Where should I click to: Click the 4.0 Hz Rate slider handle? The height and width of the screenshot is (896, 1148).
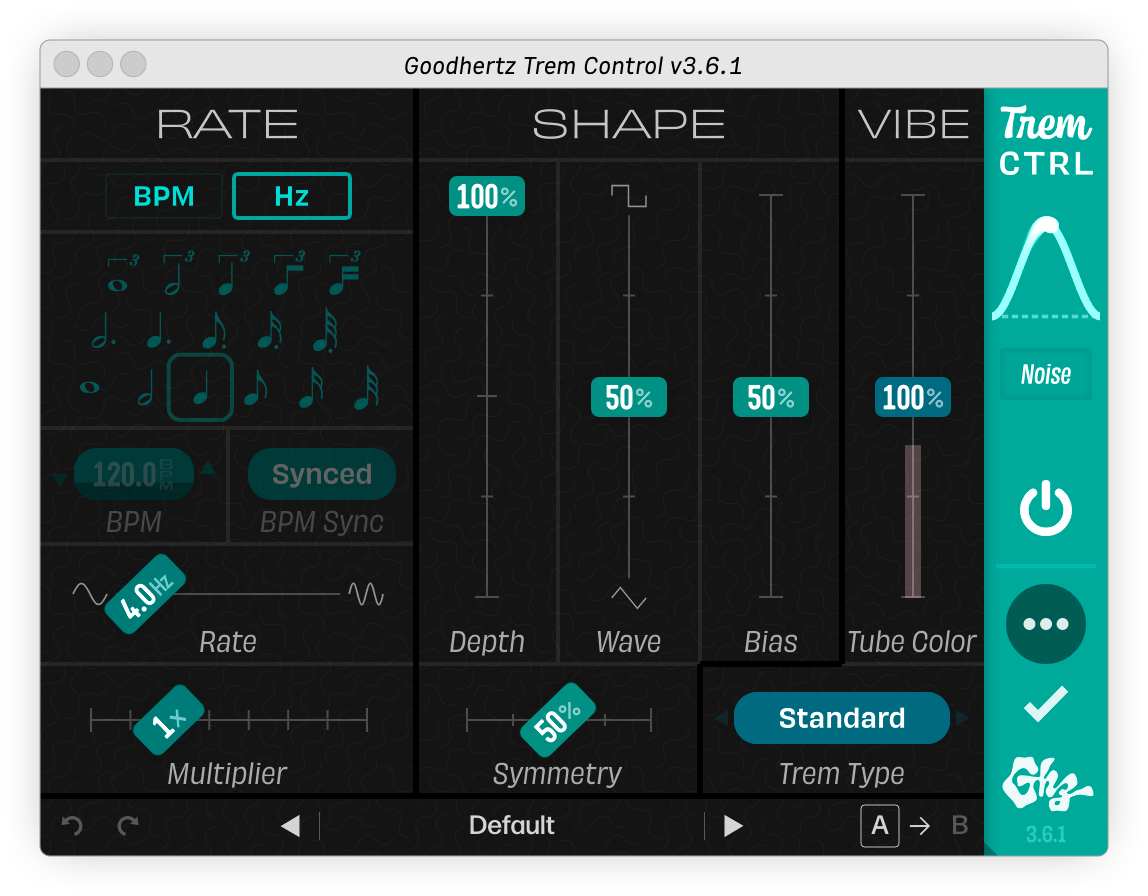coord(145,594)
